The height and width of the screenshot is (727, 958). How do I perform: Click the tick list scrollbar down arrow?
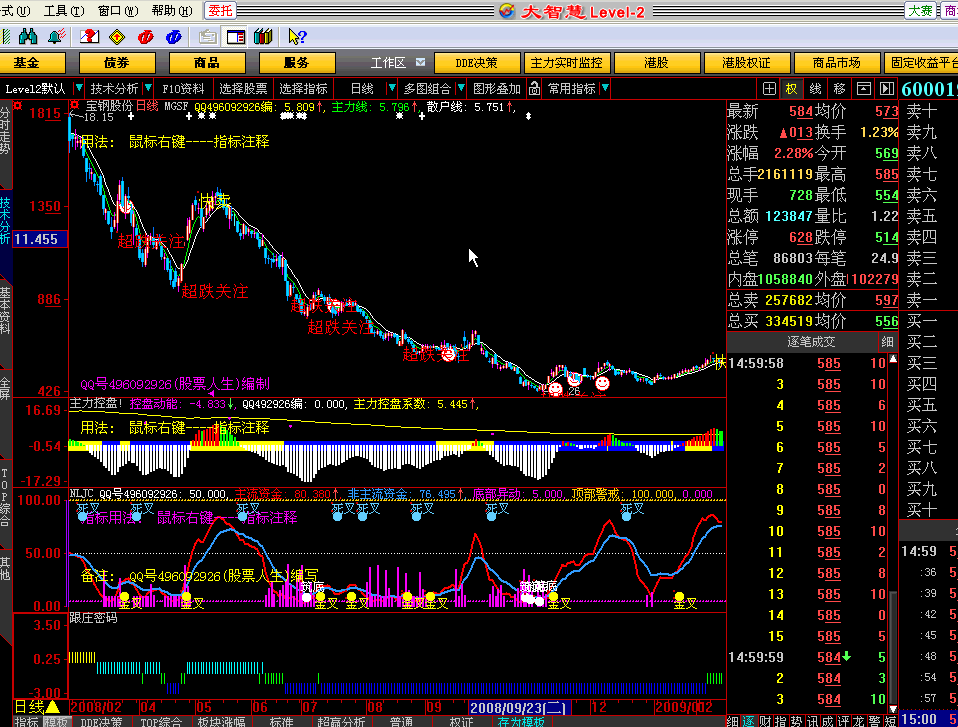point(893,708)
